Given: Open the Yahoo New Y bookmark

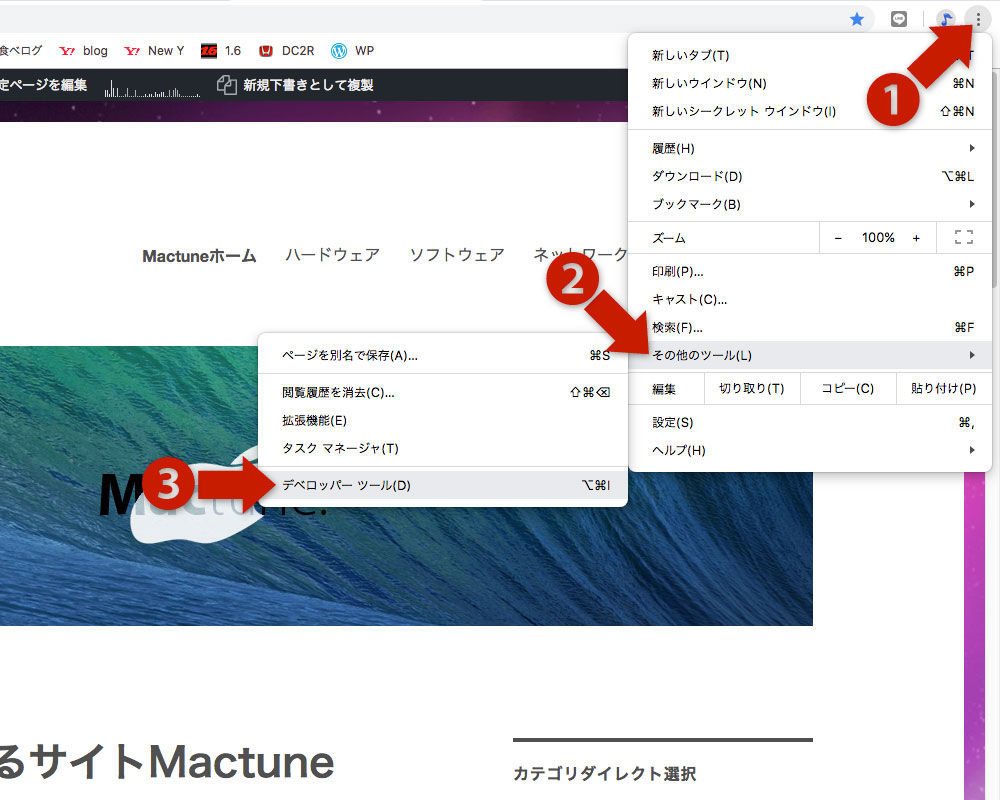Looking at the screenshot, I should [154, 51].
